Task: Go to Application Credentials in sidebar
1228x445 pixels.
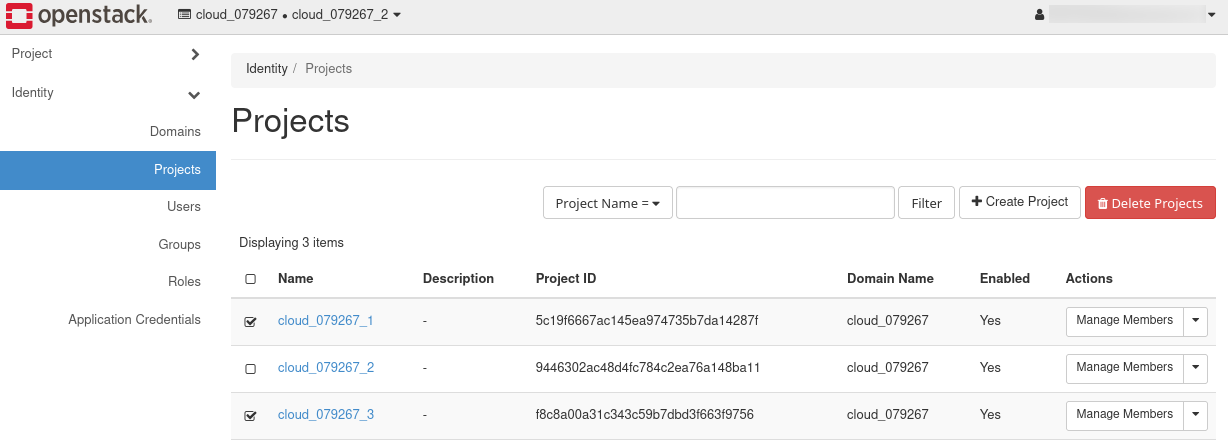Action: click(134, 320)
